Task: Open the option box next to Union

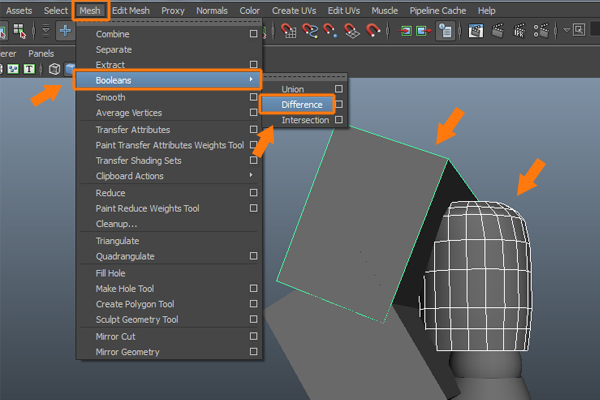Action: 340,89
